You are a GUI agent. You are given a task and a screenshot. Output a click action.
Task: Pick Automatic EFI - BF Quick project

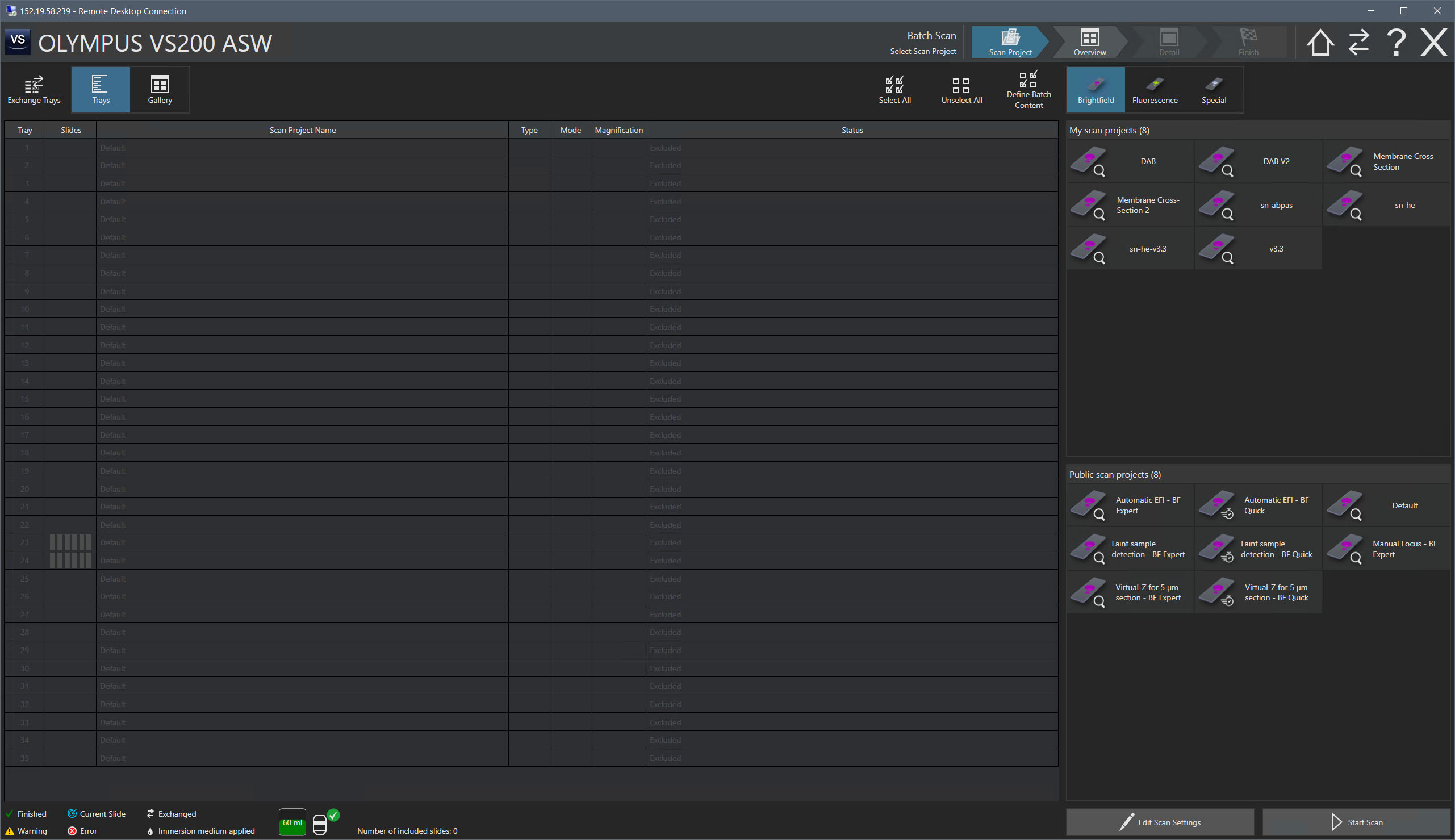tap(1259, 505)
